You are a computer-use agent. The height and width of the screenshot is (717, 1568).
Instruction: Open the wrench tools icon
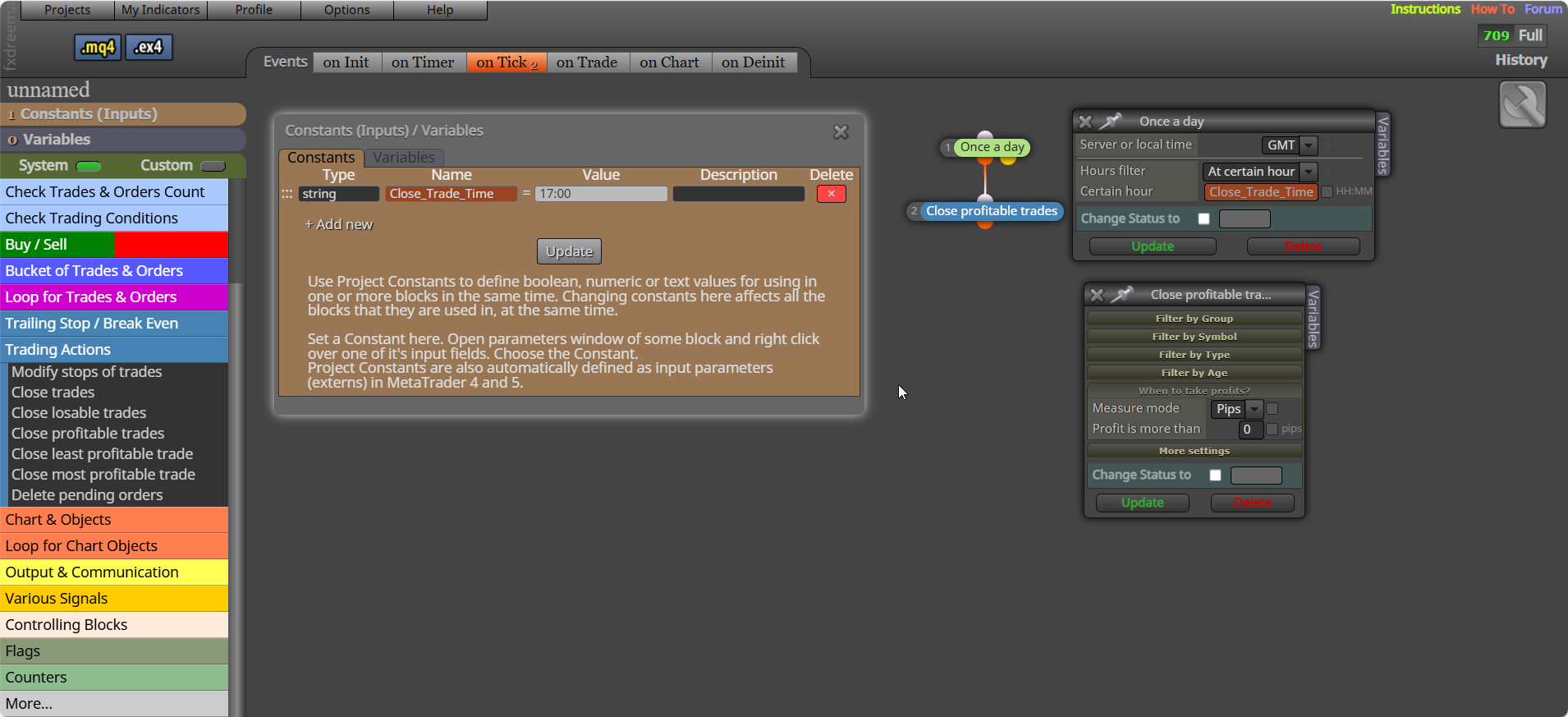[1523, 104]
